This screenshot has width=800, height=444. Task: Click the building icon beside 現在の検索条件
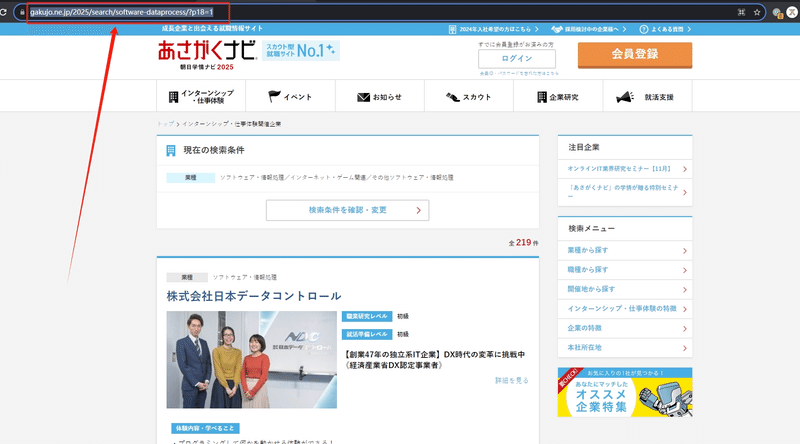point(171,151)
